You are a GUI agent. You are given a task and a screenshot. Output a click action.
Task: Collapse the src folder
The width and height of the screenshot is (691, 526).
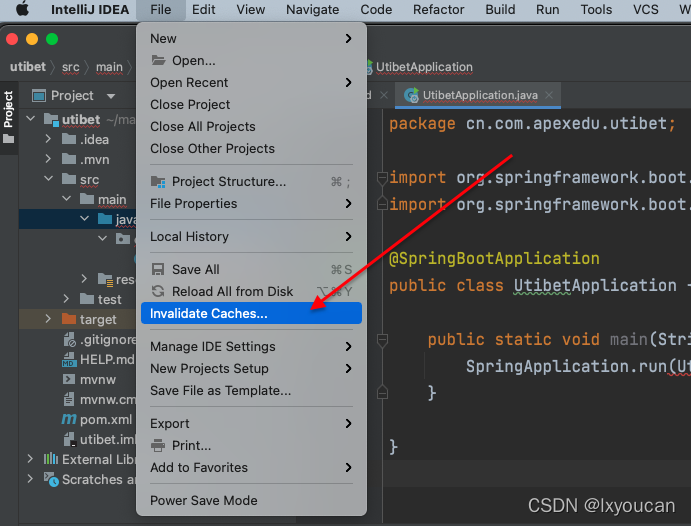[48, 179]
